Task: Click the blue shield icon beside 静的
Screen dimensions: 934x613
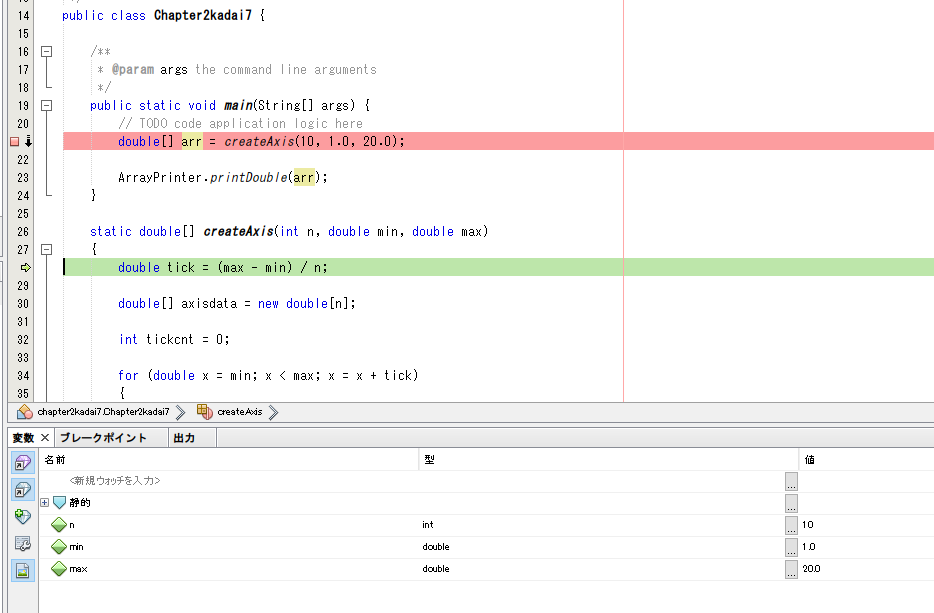Action: coord(59,503)
